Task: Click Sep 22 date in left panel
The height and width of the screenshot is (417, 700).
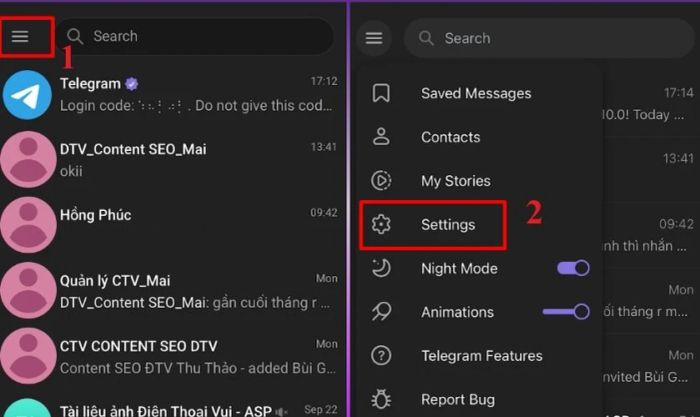Action: (x=321, y=410)
